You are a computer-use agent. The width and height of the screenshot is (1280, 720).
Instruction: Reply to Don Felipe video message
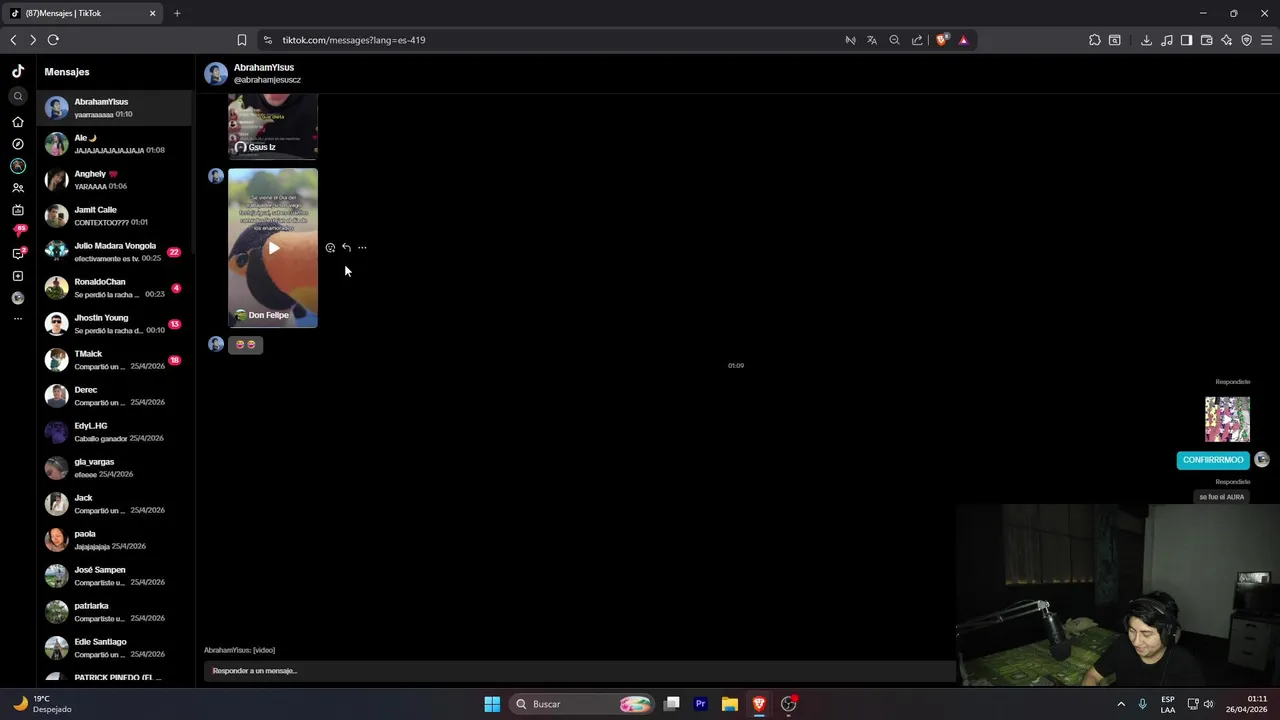[x=346, y=248]
